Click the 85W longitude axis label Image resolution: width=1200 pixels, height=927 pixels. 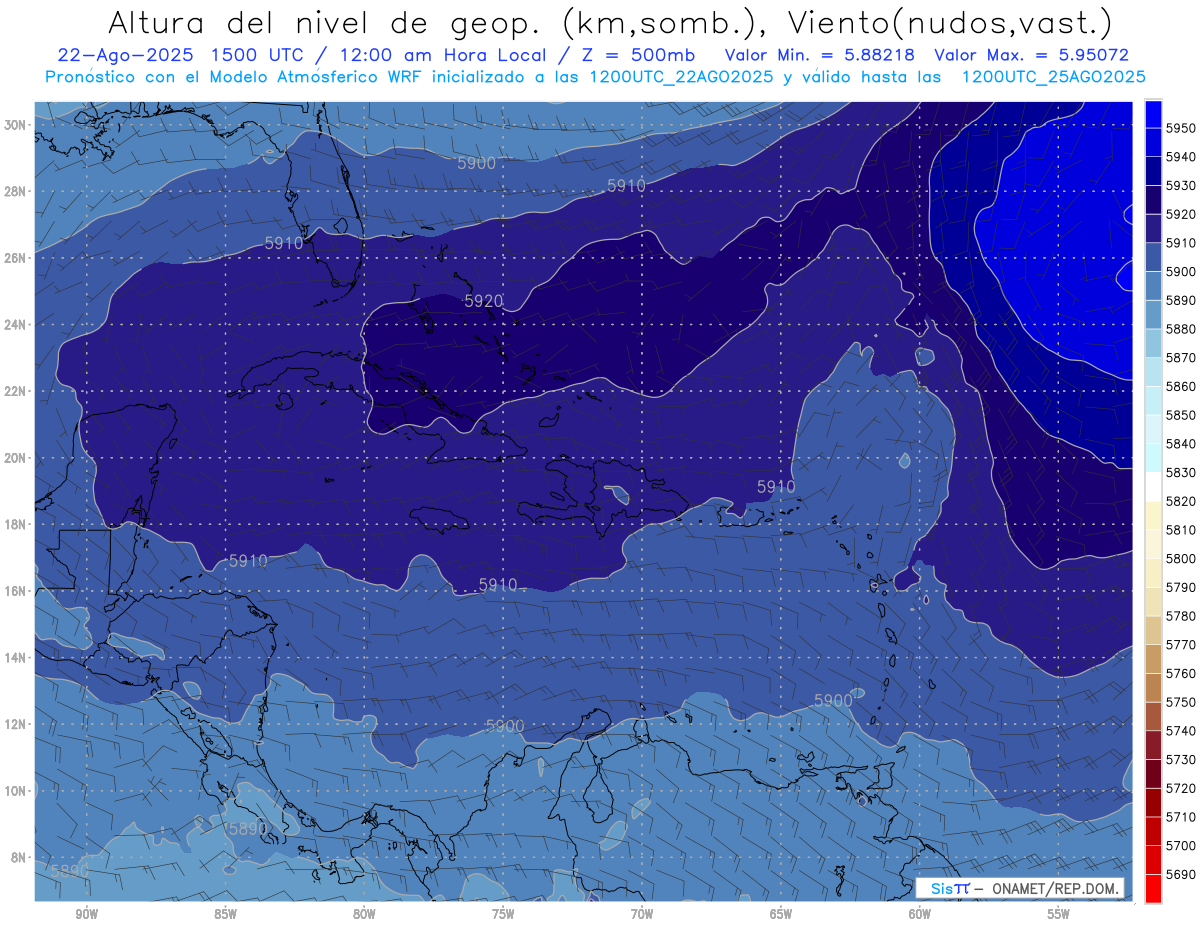coord(226,914)
